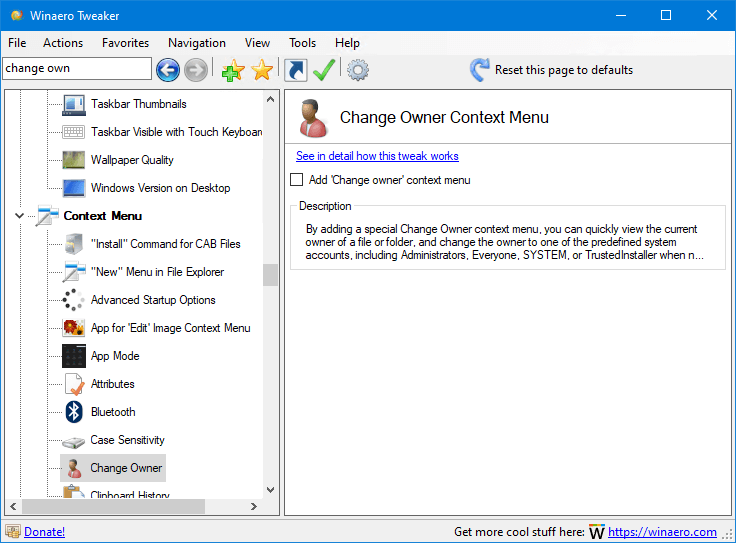Image resolution: width=736 pixels, height=543 pixels.
Task: Click the create shortcut arrow icon
Action: pos(296,70)
